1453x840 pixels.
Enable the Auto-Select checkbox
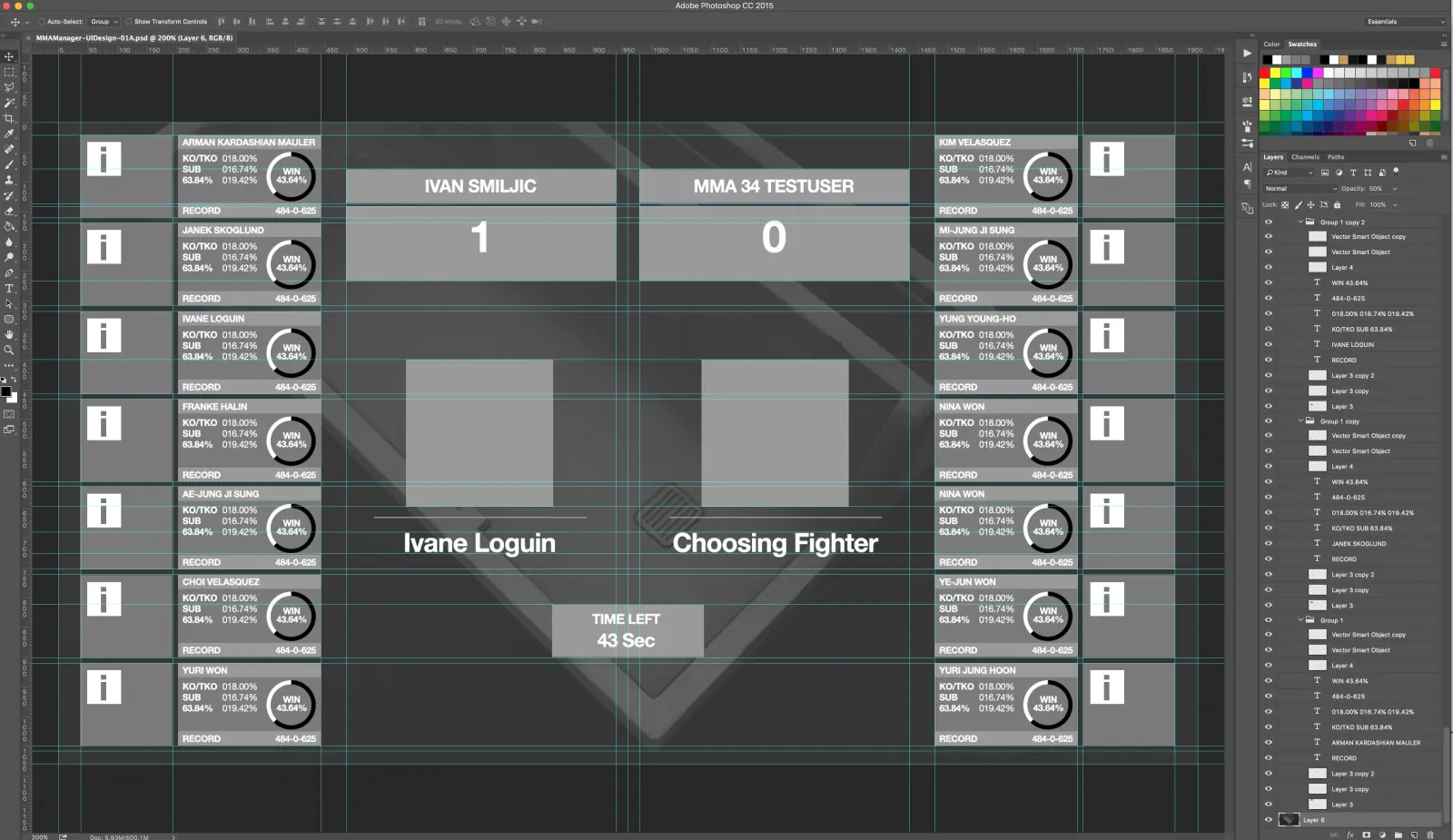pos(41,22)
